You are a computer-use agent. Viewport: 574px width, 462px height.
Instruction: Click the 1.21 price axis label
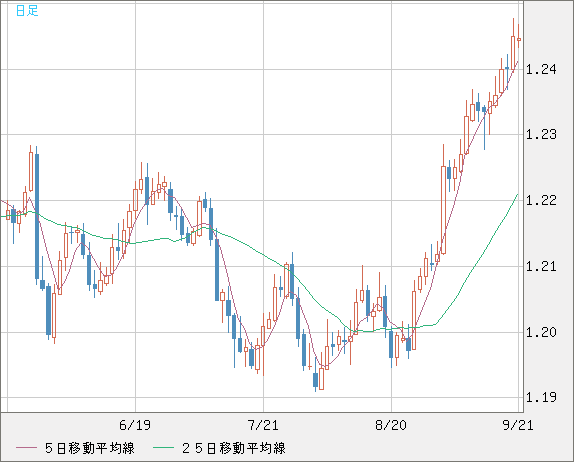tap(541, 266)
